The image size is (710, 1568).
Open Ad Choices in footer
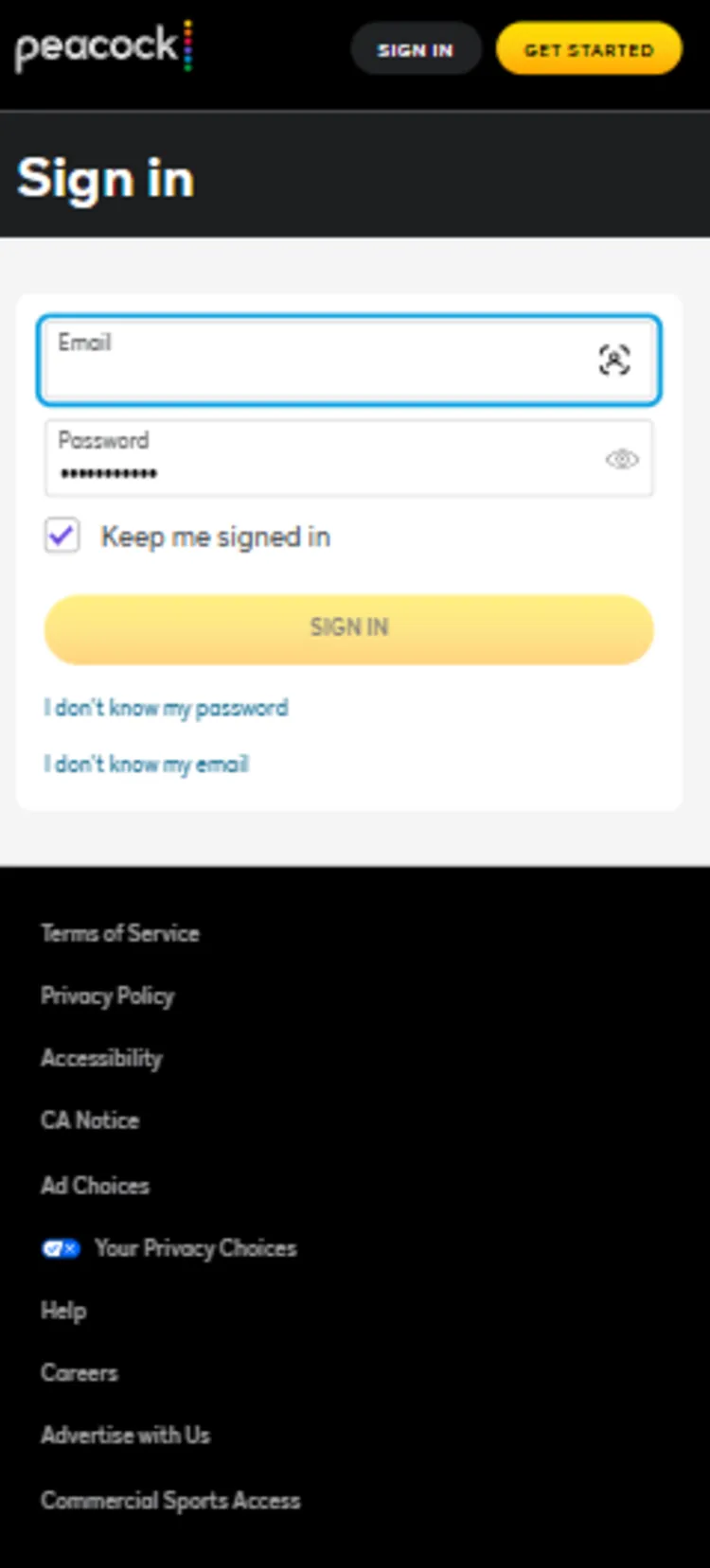coord(95,1185)
